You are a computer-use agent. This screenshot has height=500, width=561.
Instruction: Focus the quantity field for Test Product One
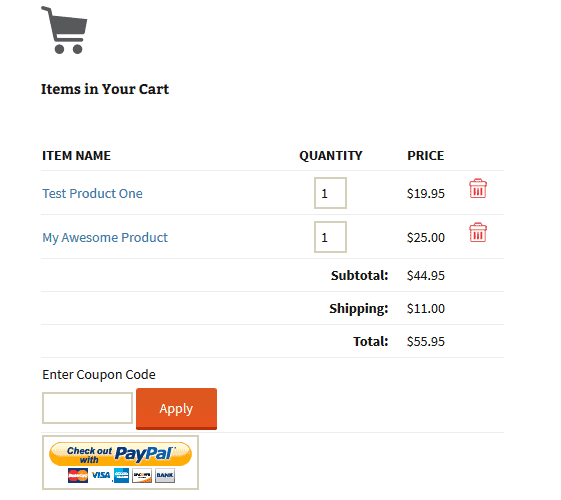tap(330, 193)
